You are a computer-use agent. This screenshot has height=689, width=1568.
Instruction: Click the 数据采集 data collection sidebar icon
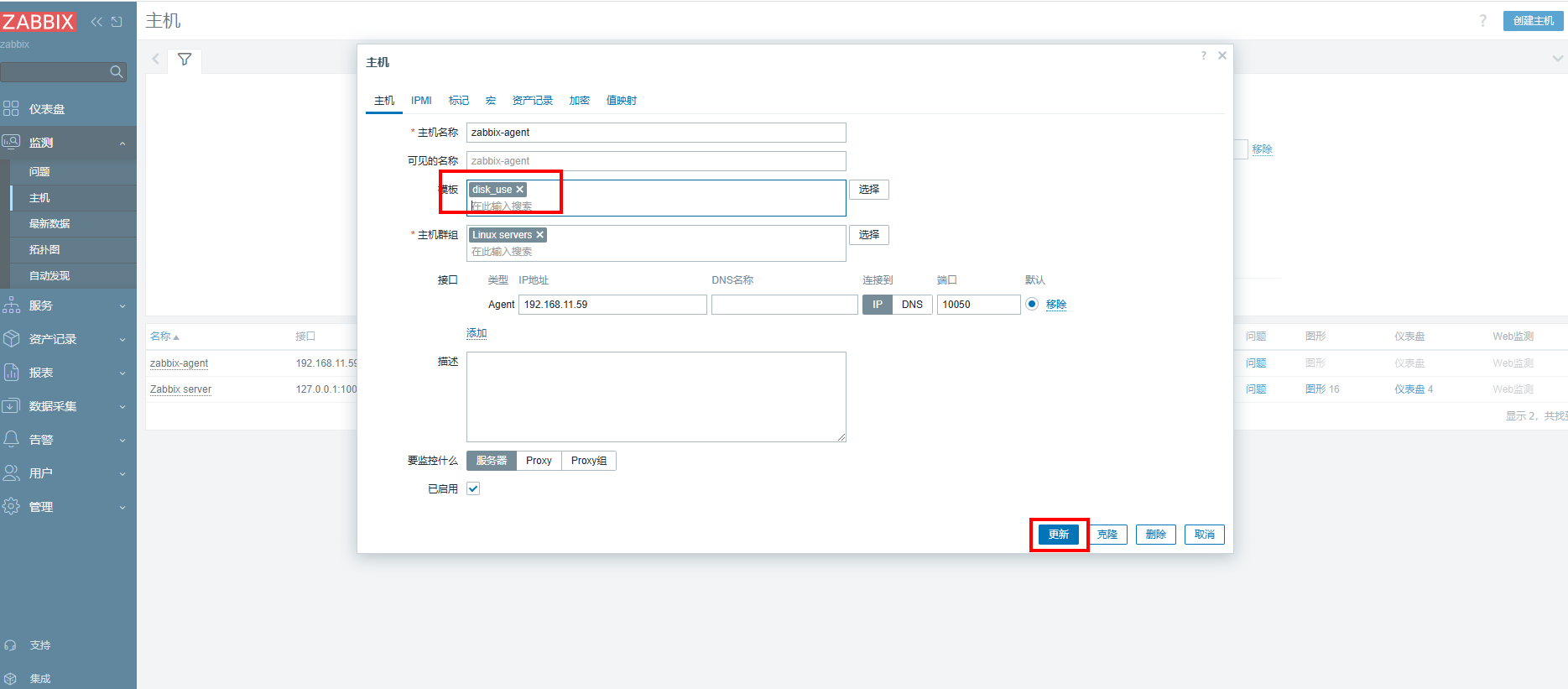11,405
